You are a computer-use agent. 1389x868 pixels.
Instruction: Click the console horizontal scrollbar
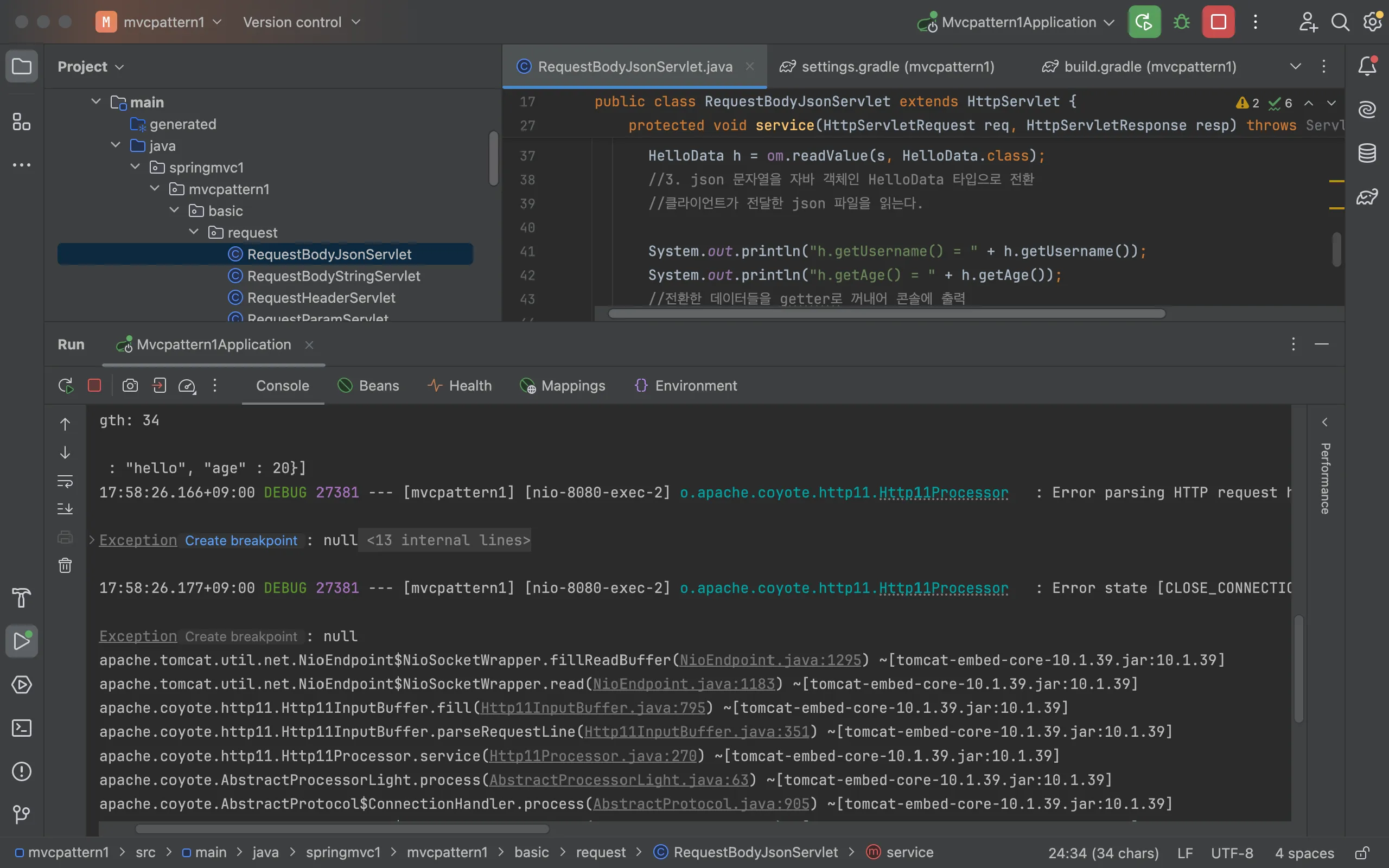pyautogui.click(x=342, y=829)
